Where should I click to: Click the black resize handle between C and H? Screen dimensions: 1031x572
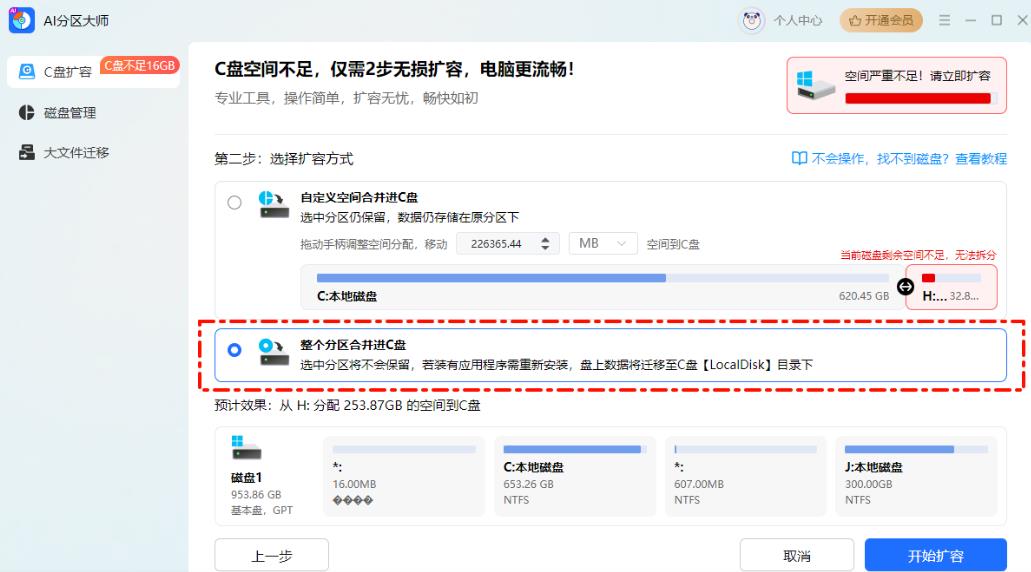pos(905,287)
